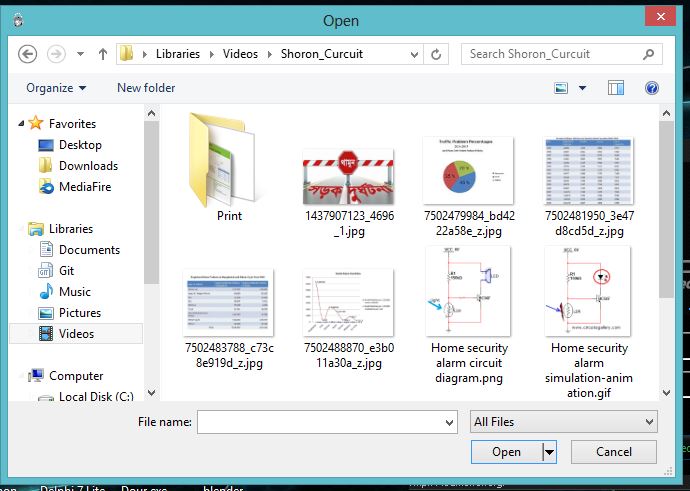The width and height of the screenshot is (690, 491).
Task: Select the line graph 7502488870_e3b011a30a_z.jpg
Action: coord(349,303)
